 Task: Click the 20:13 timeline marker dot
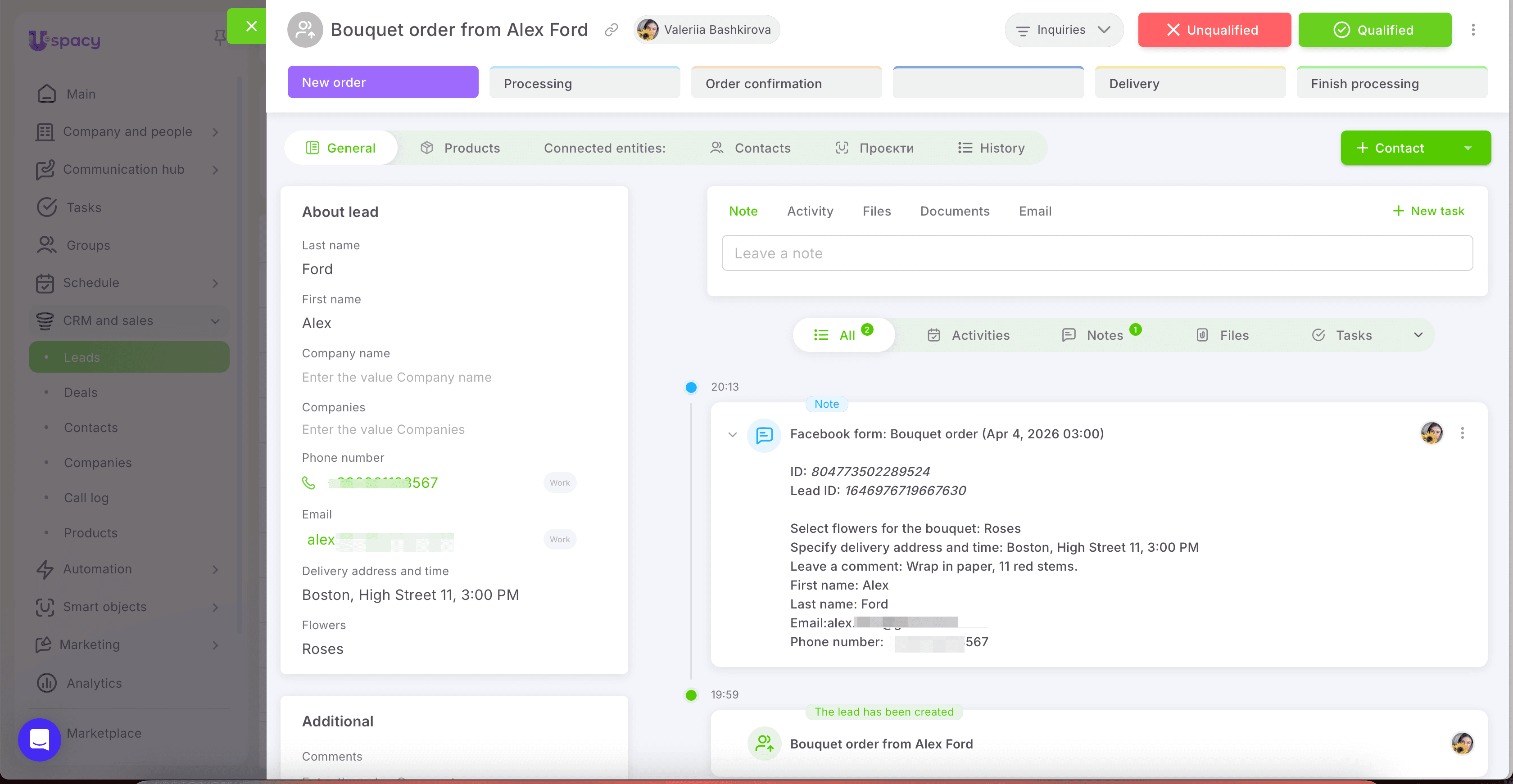pos(691,387)
